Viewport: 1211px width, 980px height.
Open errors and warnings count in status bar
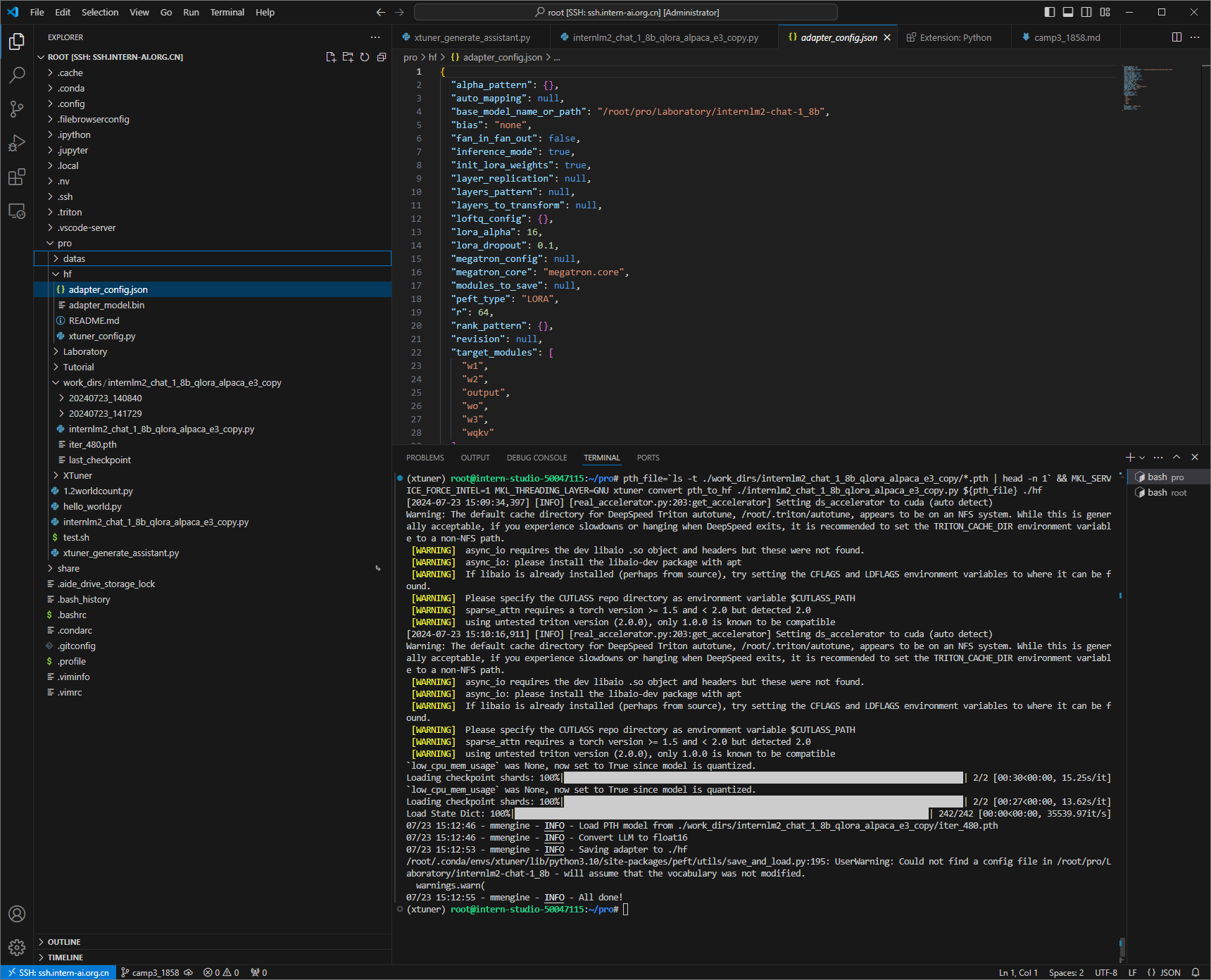click(x=221, y=972)
